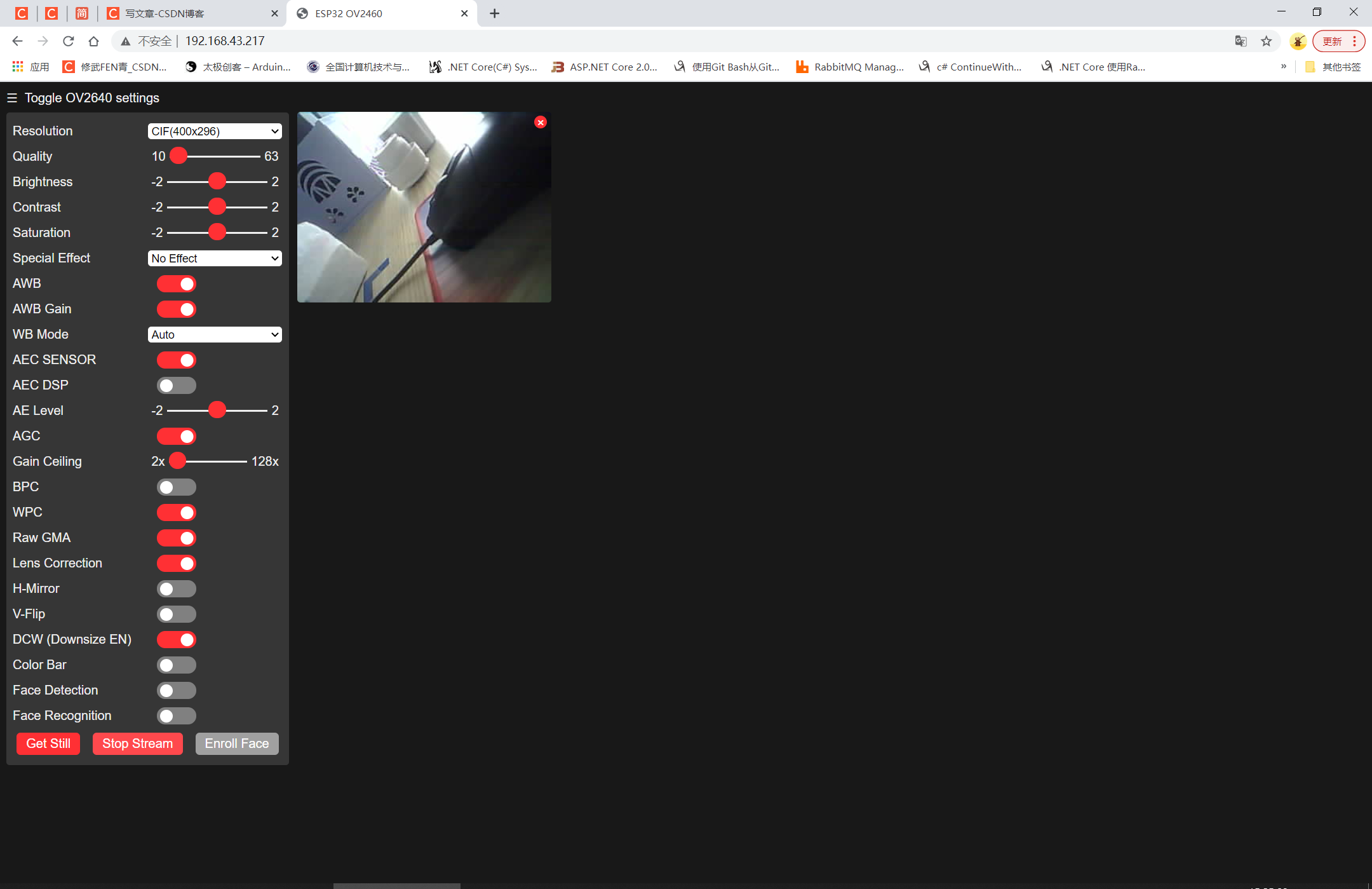1372x889 pixels.
Task: Click the browser back arrow
Action: coord(17,41)
